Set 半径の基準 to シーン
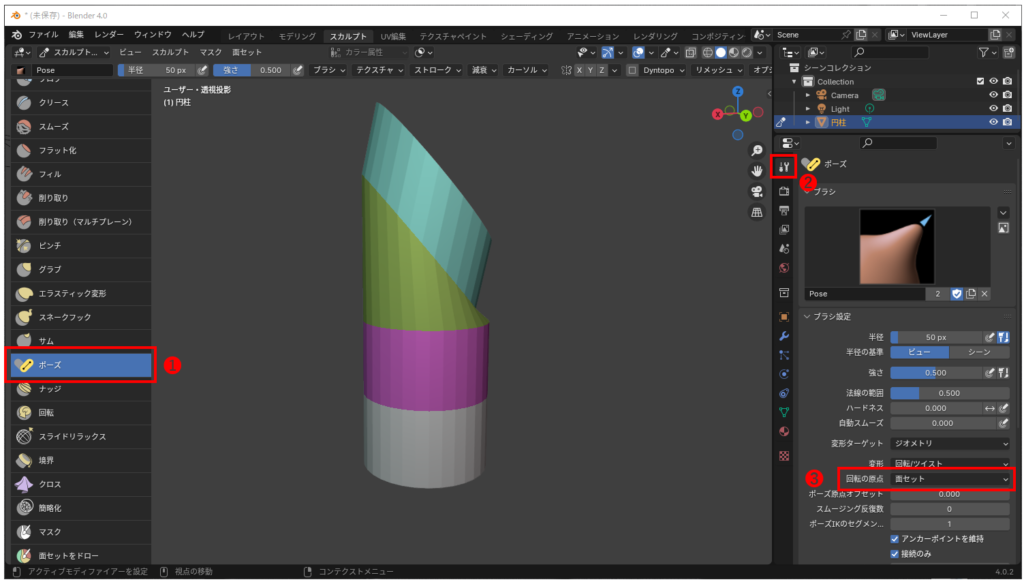 click(980, 352)
